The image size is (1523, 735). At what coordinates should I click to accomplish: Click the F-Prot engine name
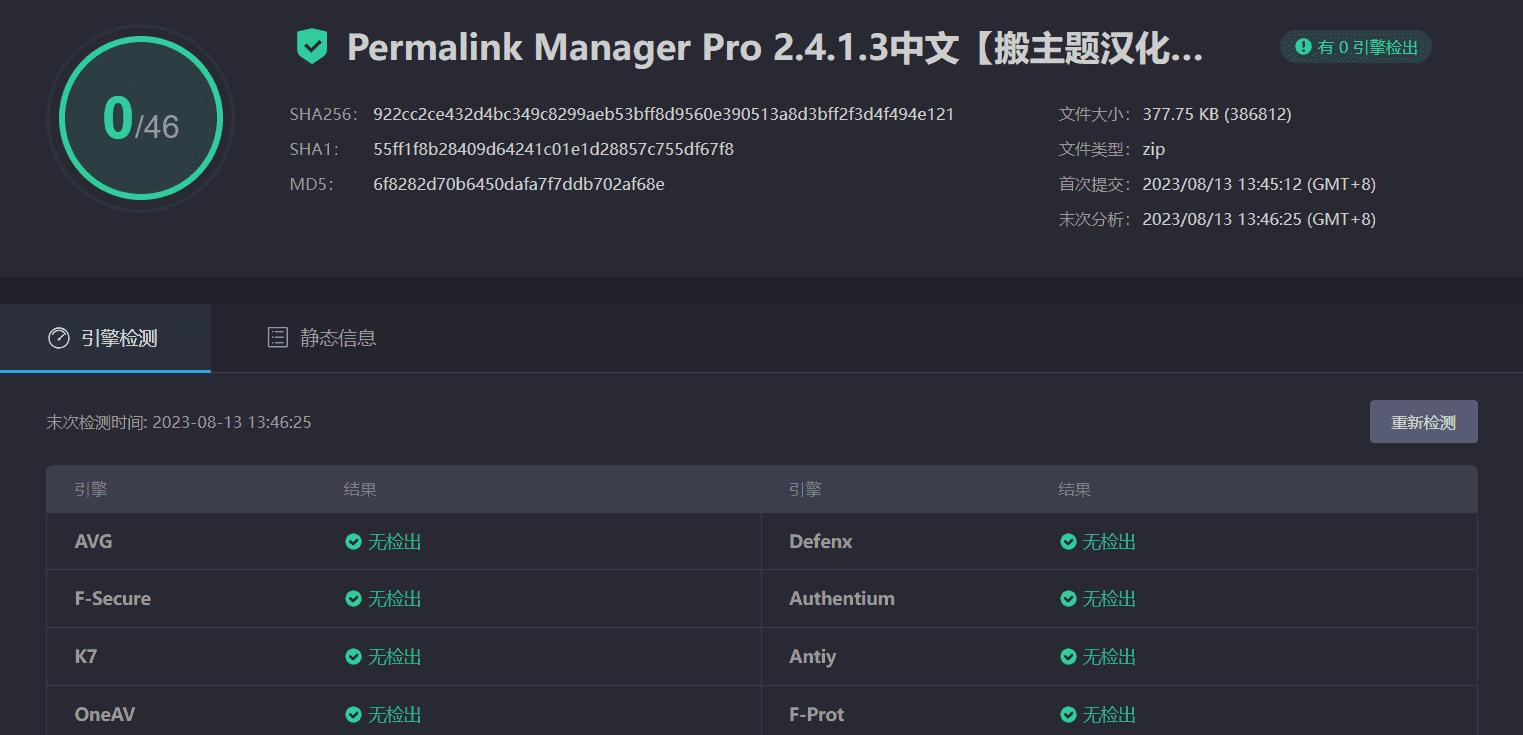point(817,714)
